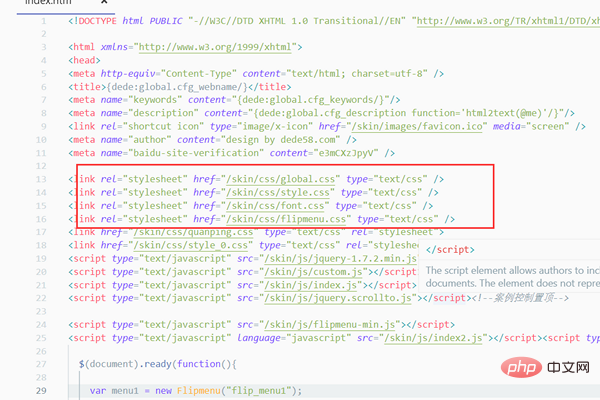The image size is (600, 400).
Task: Follow the http://www.w3.org/1999/xhtml link
Action: tap(215, 47)
